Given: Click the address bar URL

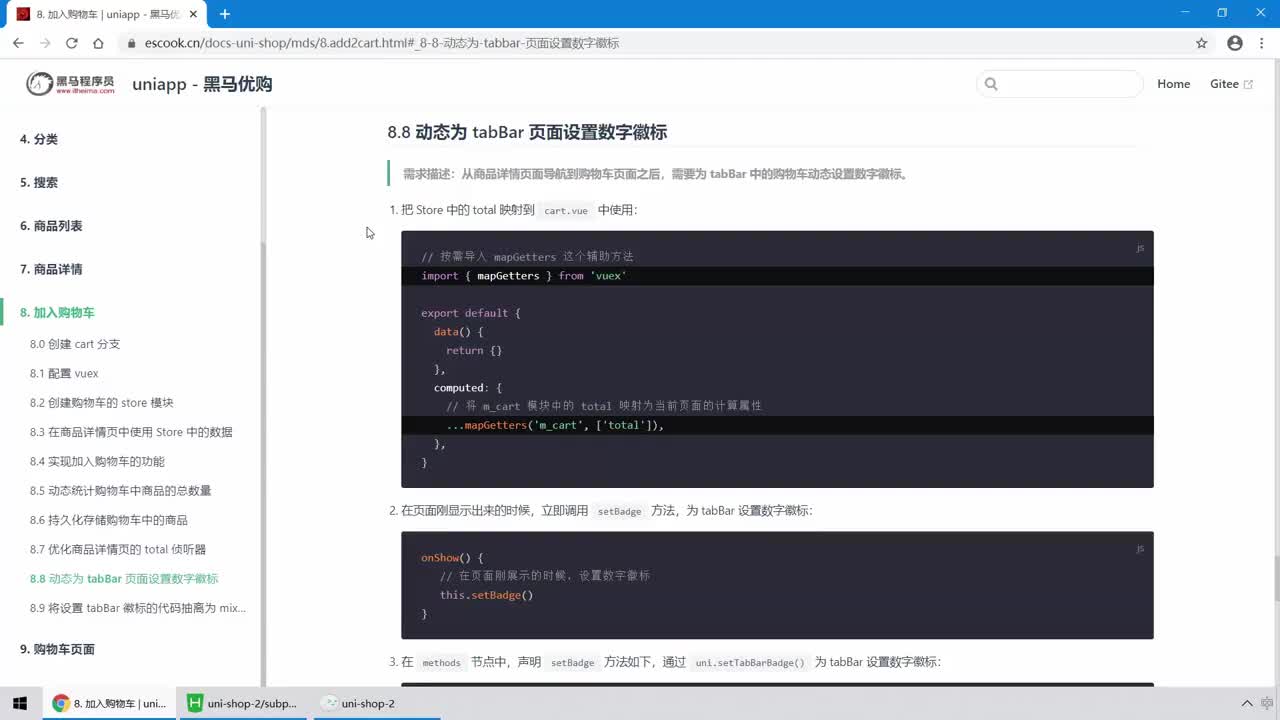Looking at the screenshot, I should 381,43.
